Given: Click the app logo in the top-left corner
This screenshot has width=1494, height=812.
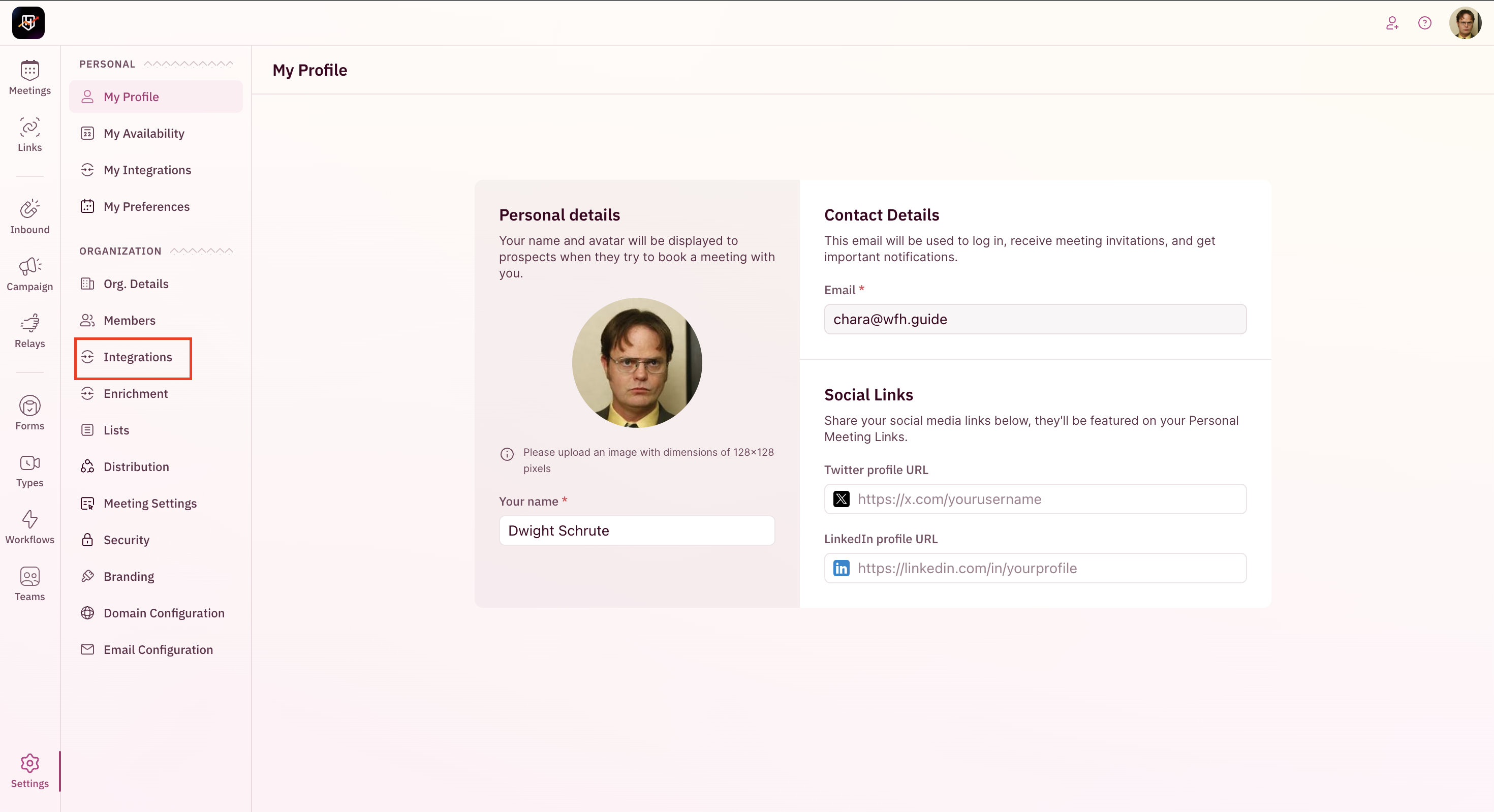Looking at the screenshot, I should [x=28, y=23].
